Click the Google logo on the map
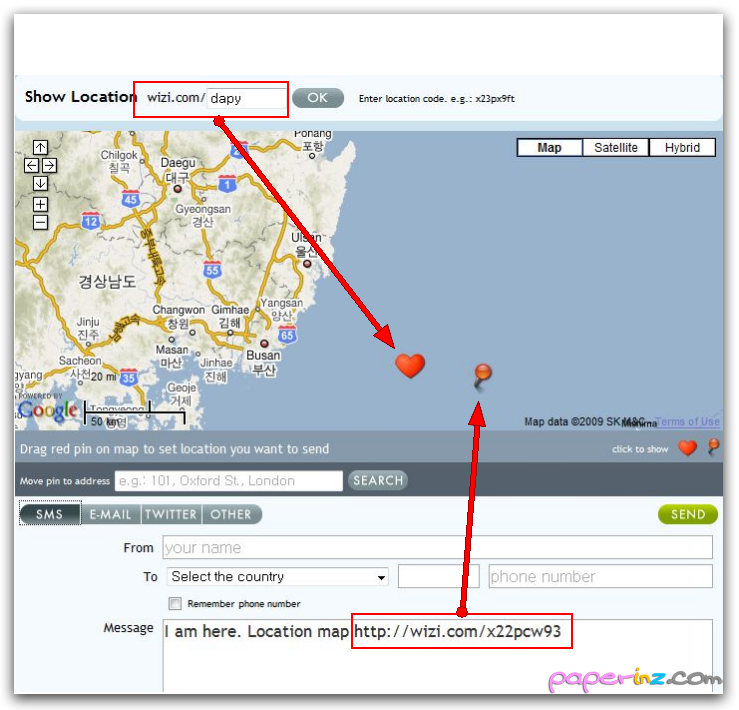 (48, 411)
